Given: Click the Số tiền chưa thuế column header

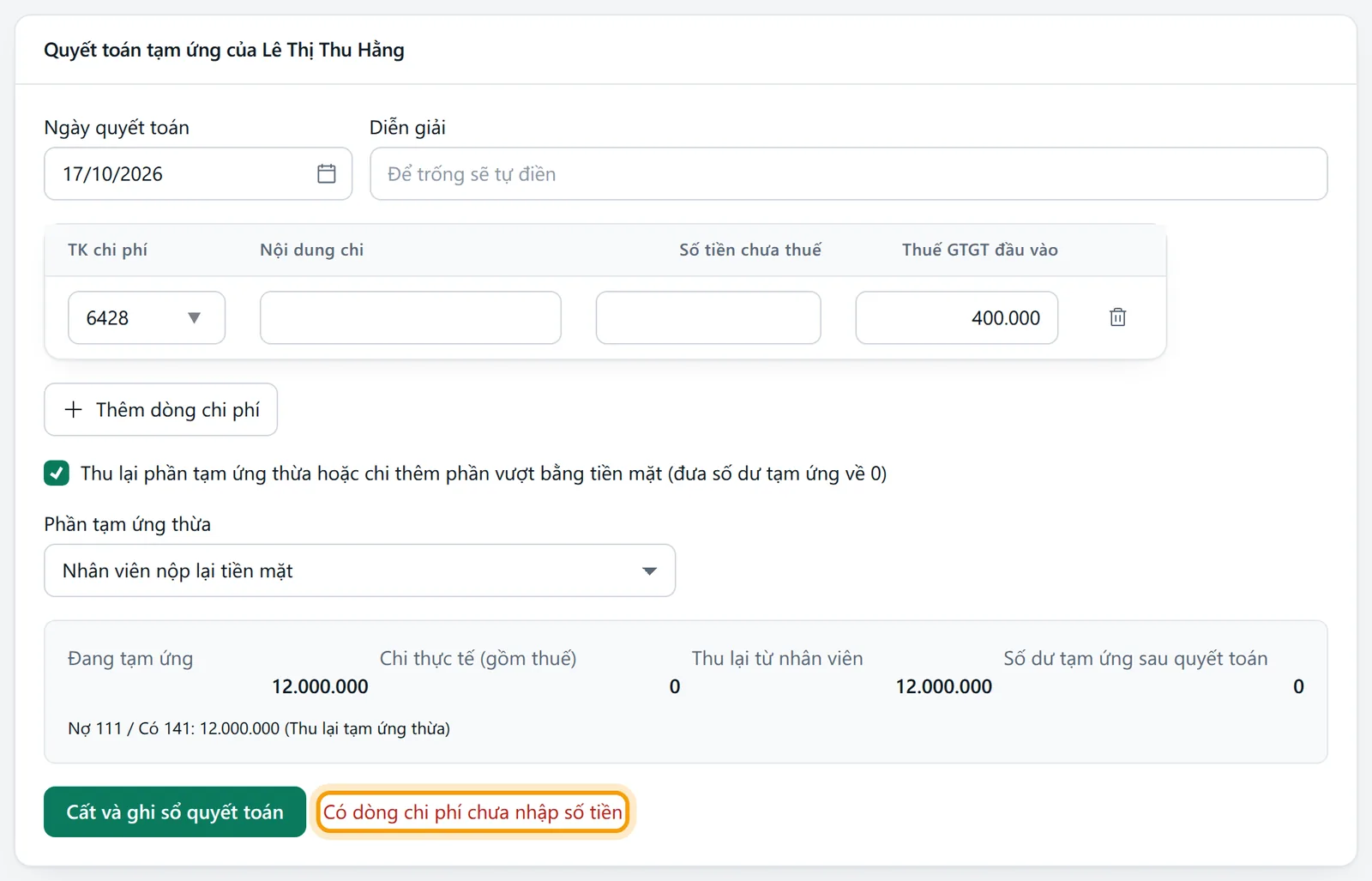Looking at the screenshot, I should 750,250.
